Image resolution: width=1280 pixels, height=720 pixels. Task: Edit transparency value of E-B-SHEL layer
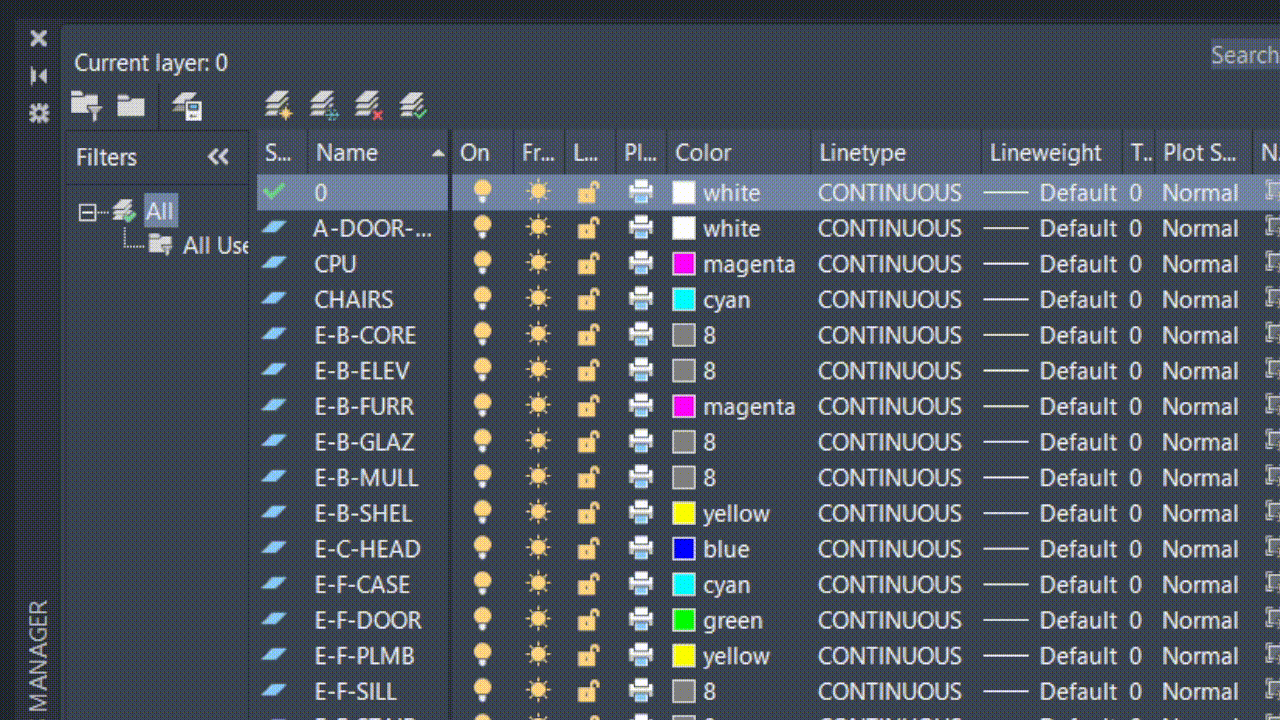1135,513
